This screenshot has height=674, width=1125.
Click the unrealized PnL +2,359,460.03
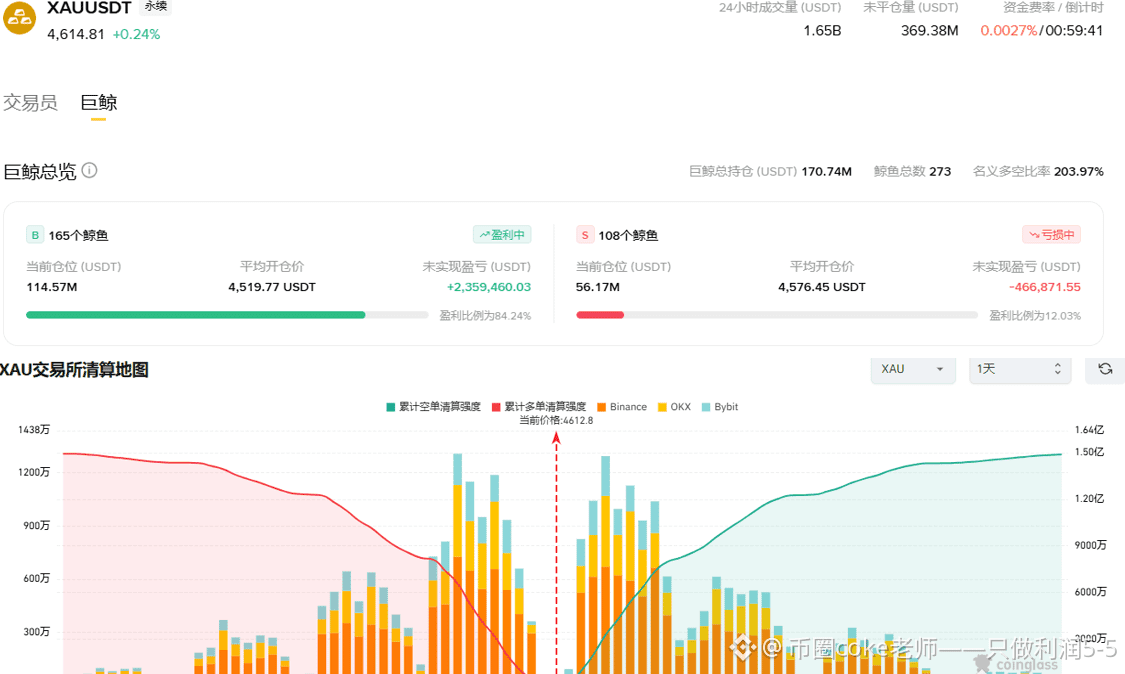489,287
